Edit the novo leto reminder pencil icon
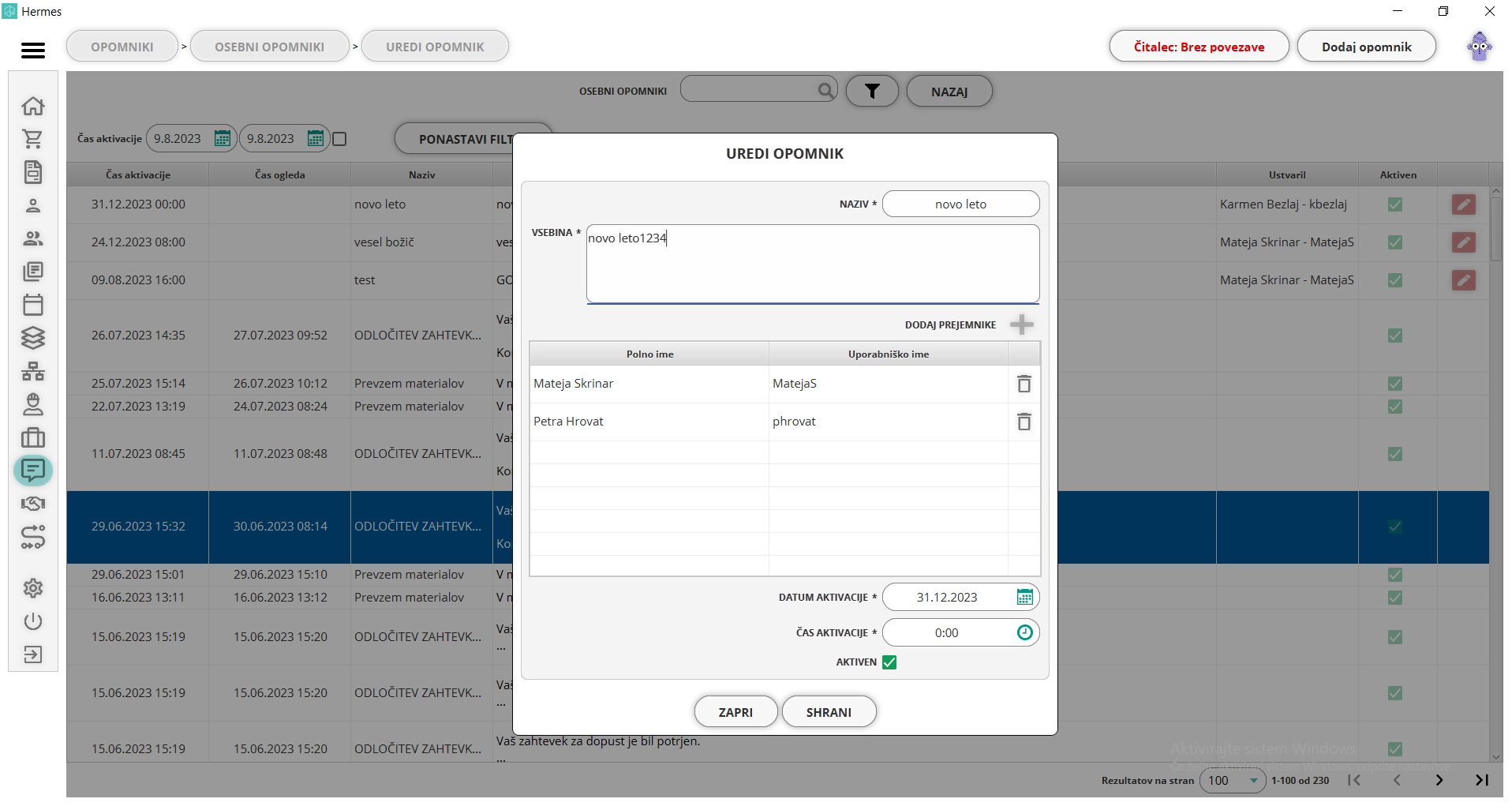The image size is (1512, 810). 1464,204
